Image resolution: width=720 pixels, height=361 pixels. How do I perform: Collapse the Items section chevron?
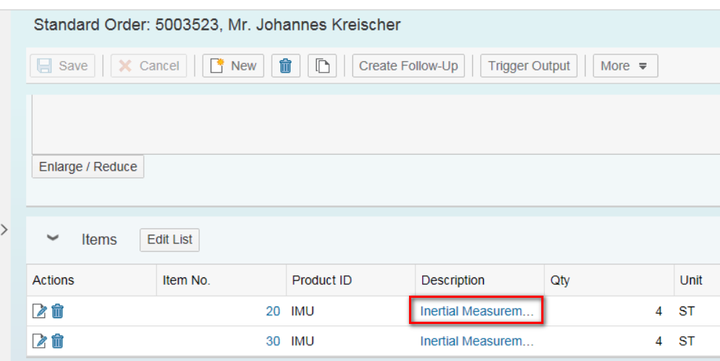[53, 238]
